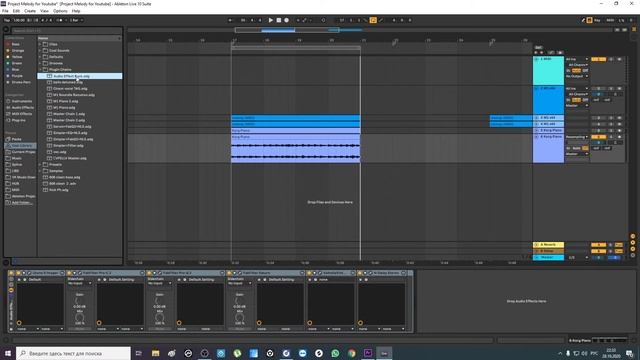Open MIDI Map Mode
640x360 pixels.
(610, 20)
